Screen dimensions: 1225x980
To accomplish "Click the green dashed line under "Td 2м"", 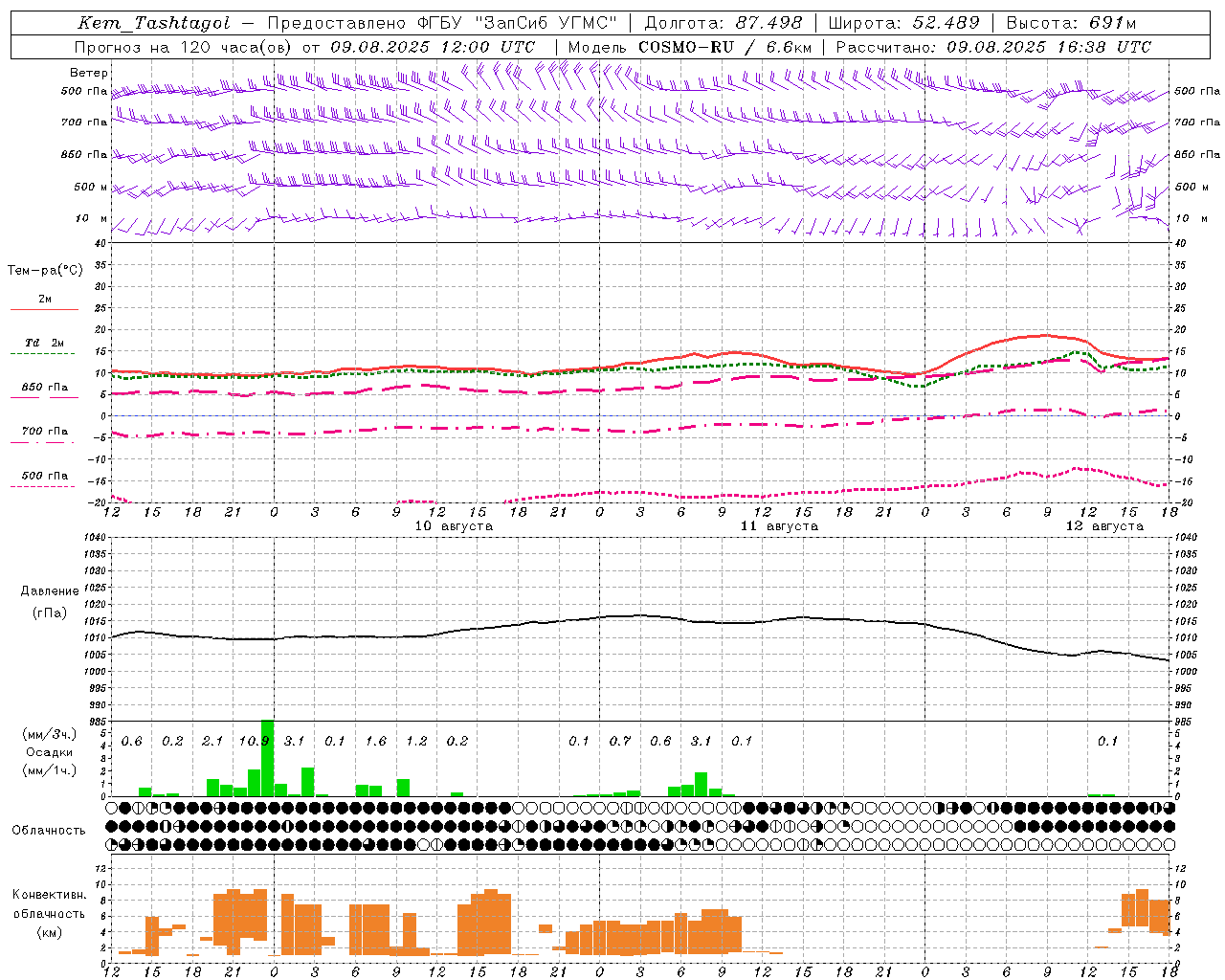I will point(42,354).
